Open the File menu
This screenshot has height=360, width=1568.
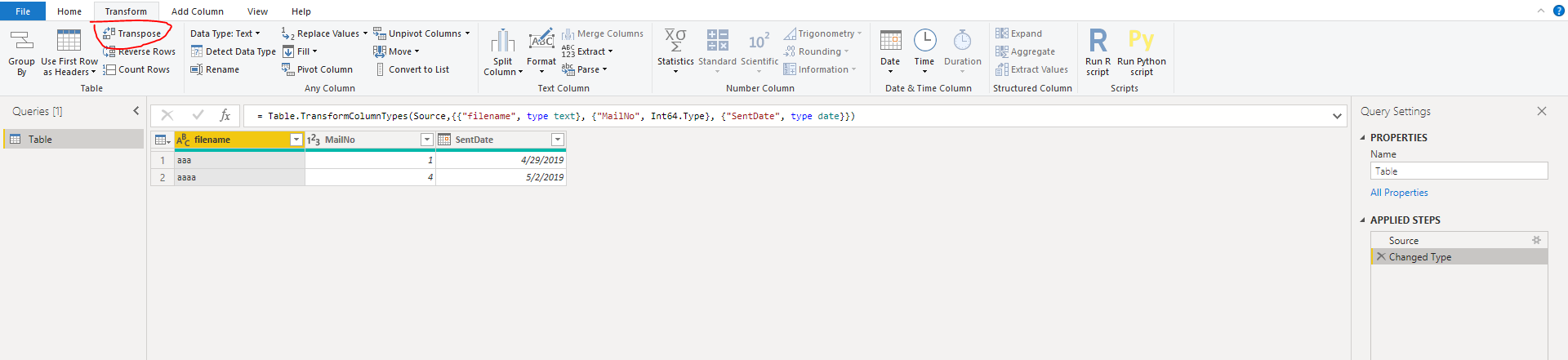[23, 11]
